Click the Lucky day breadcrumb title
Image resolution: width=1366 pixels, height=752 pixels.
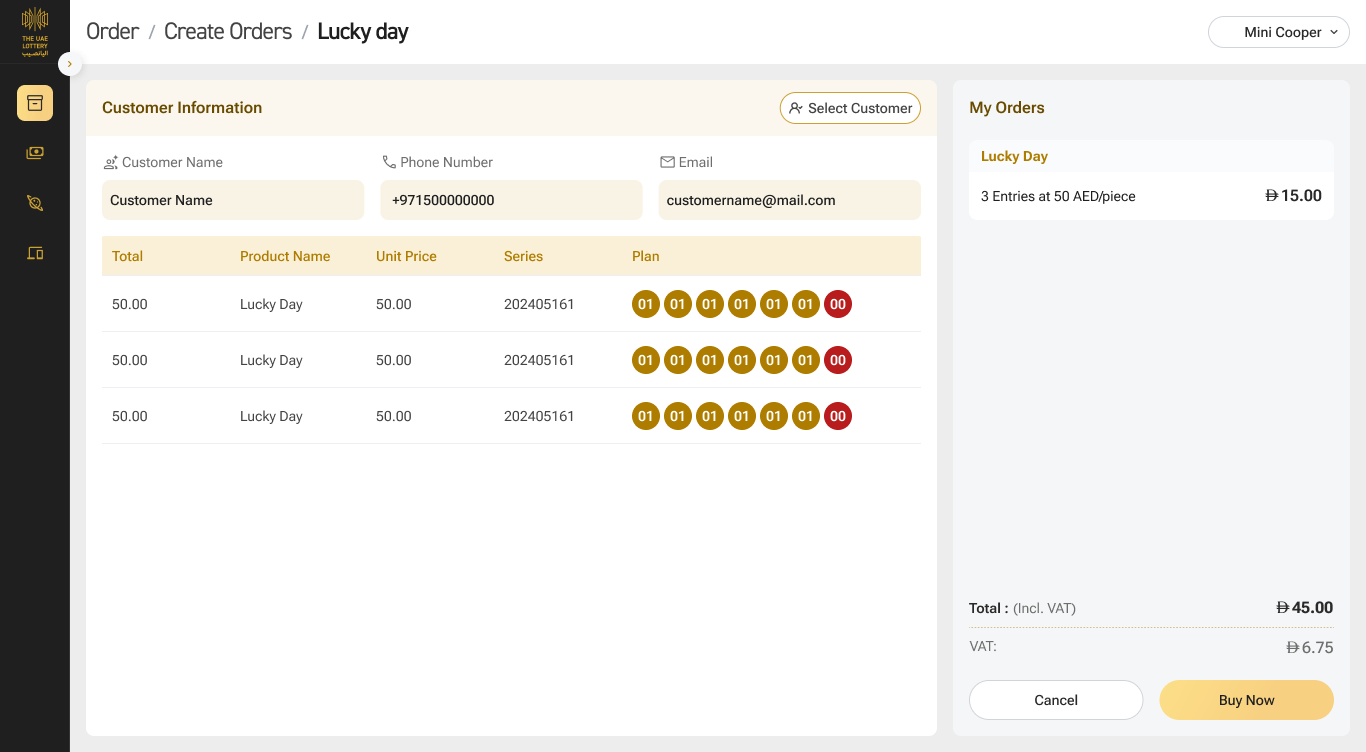click(x=363, y=32)
